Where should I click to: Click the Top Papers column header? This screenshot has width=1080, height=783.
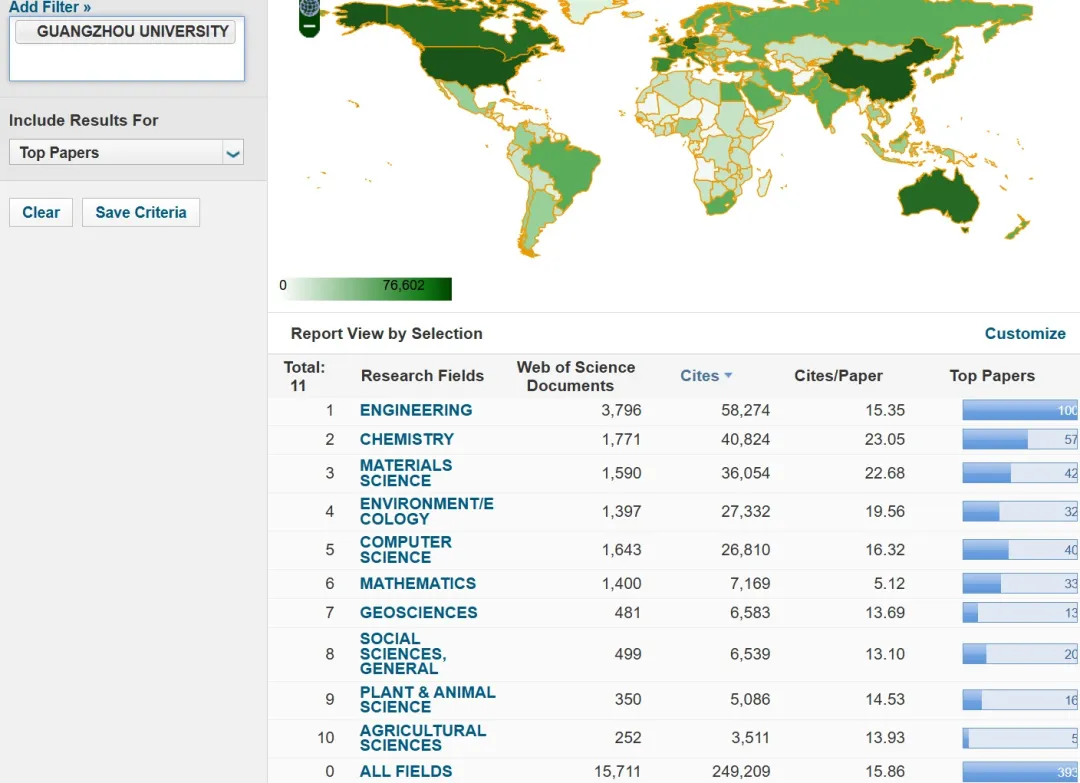tap(992, 375)
